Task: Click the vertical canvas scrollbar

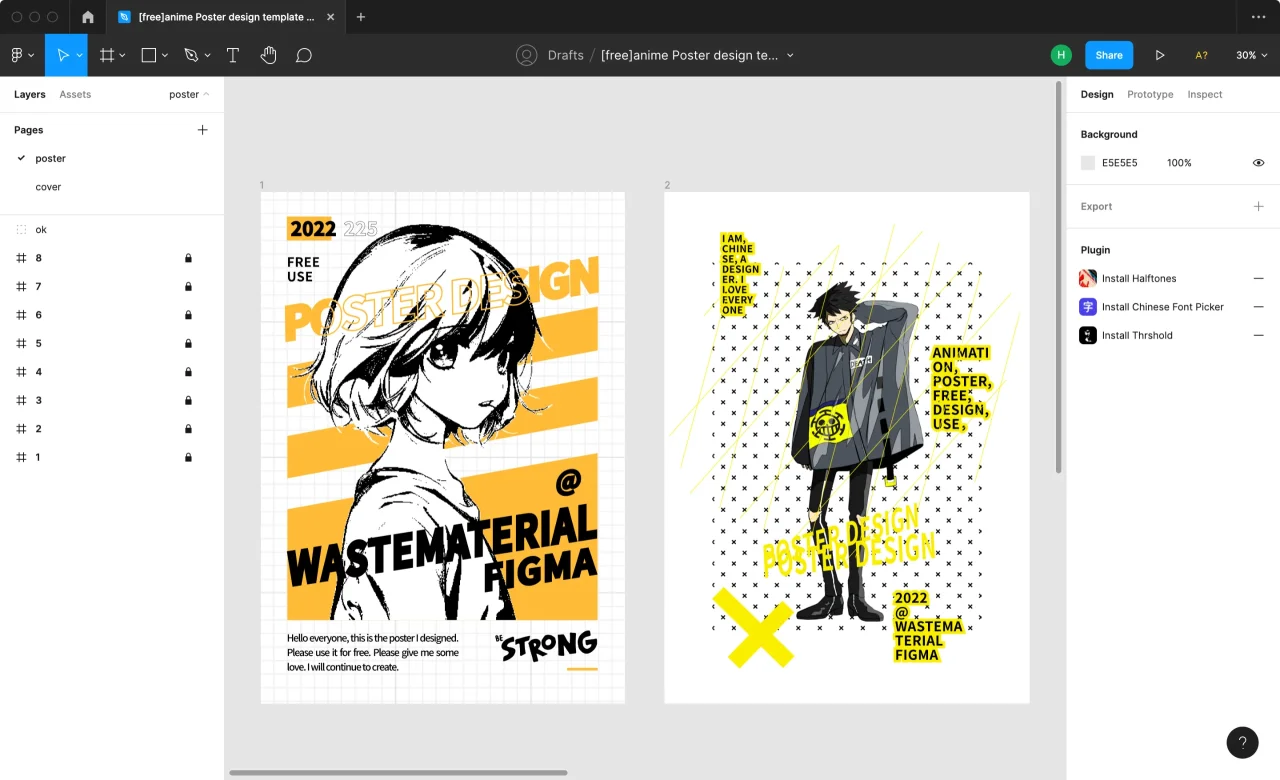Action: click(1059, 277)
